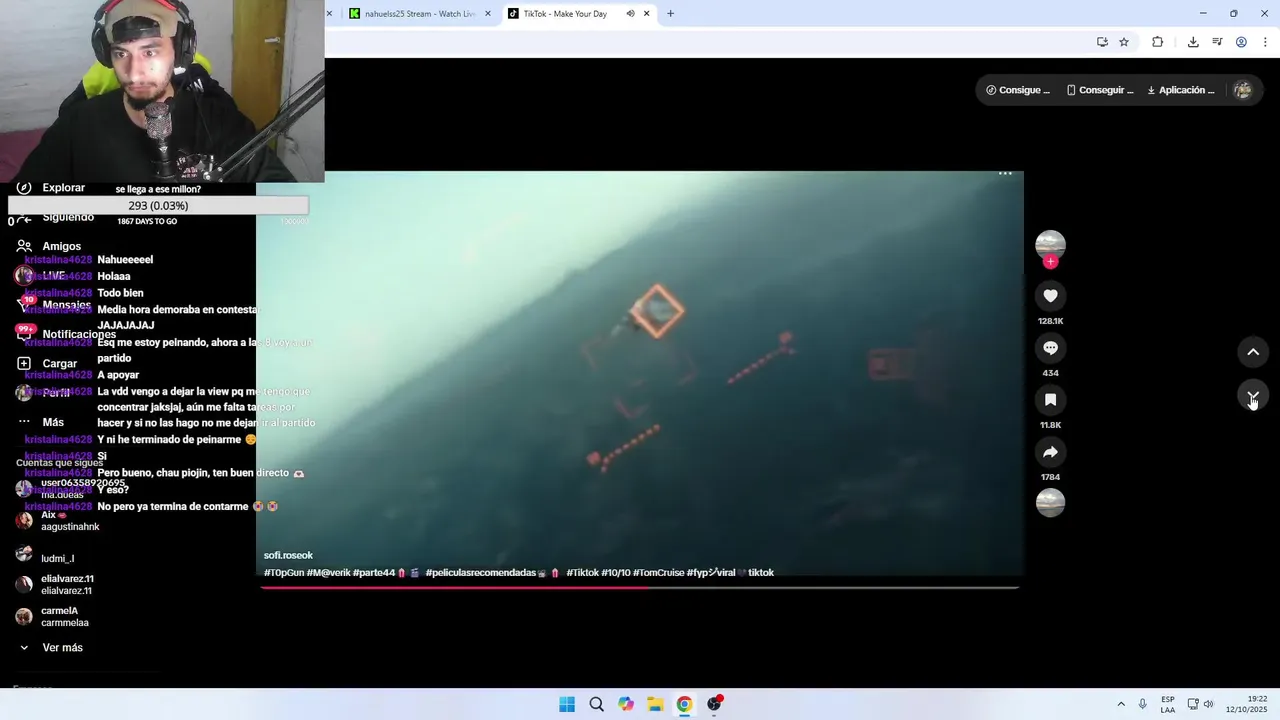
Task: Open the volume control in system tray
Action: (x=1208, y=704)
